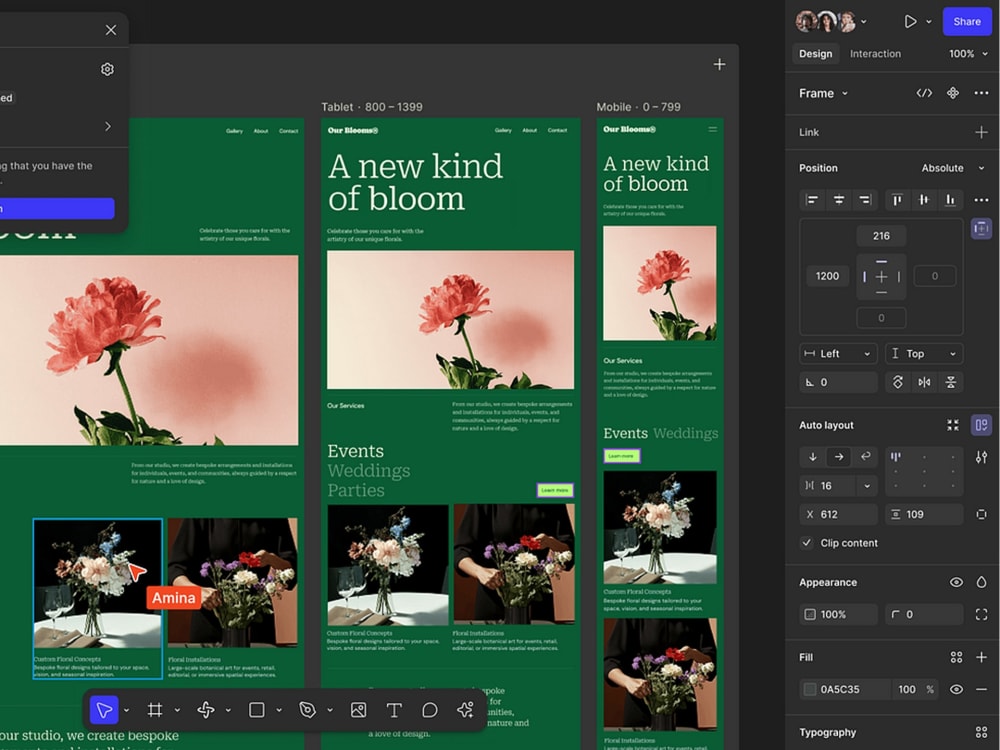This screenshot has width=1000, height=750.
Task: Align left edges icon
Action: point(812,200)
